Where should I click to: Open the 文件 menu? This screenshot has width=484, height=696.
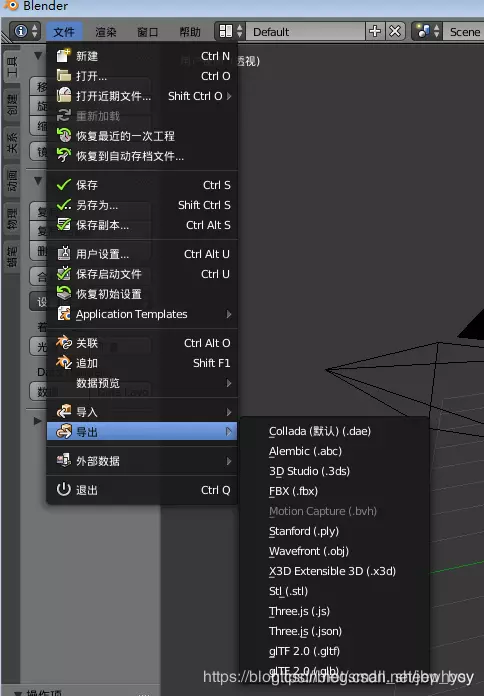64,32
